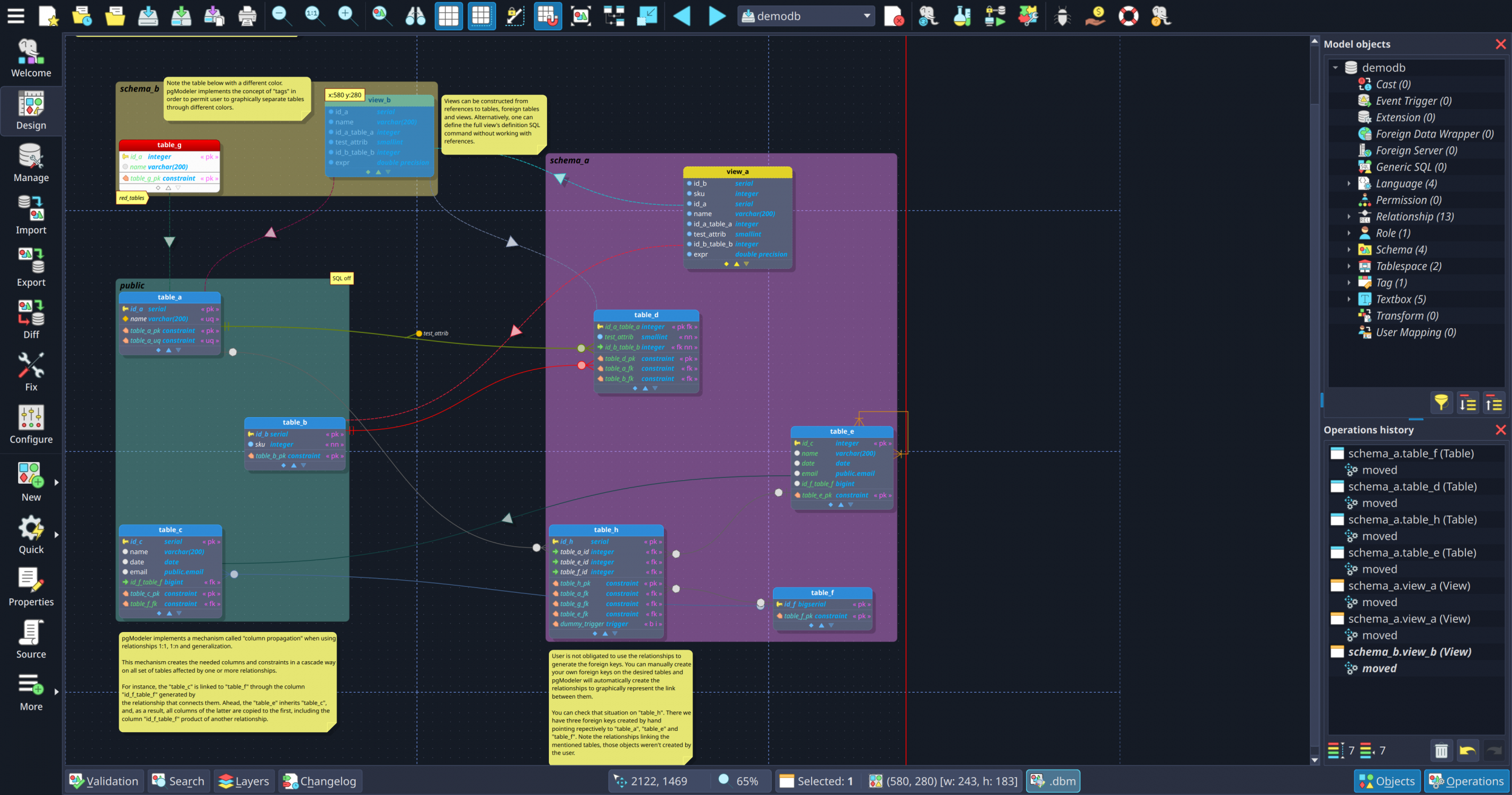This screenshot has width=1512, height=795.
Task: Open the Validation tab
Action: click(x=104, y=781)
